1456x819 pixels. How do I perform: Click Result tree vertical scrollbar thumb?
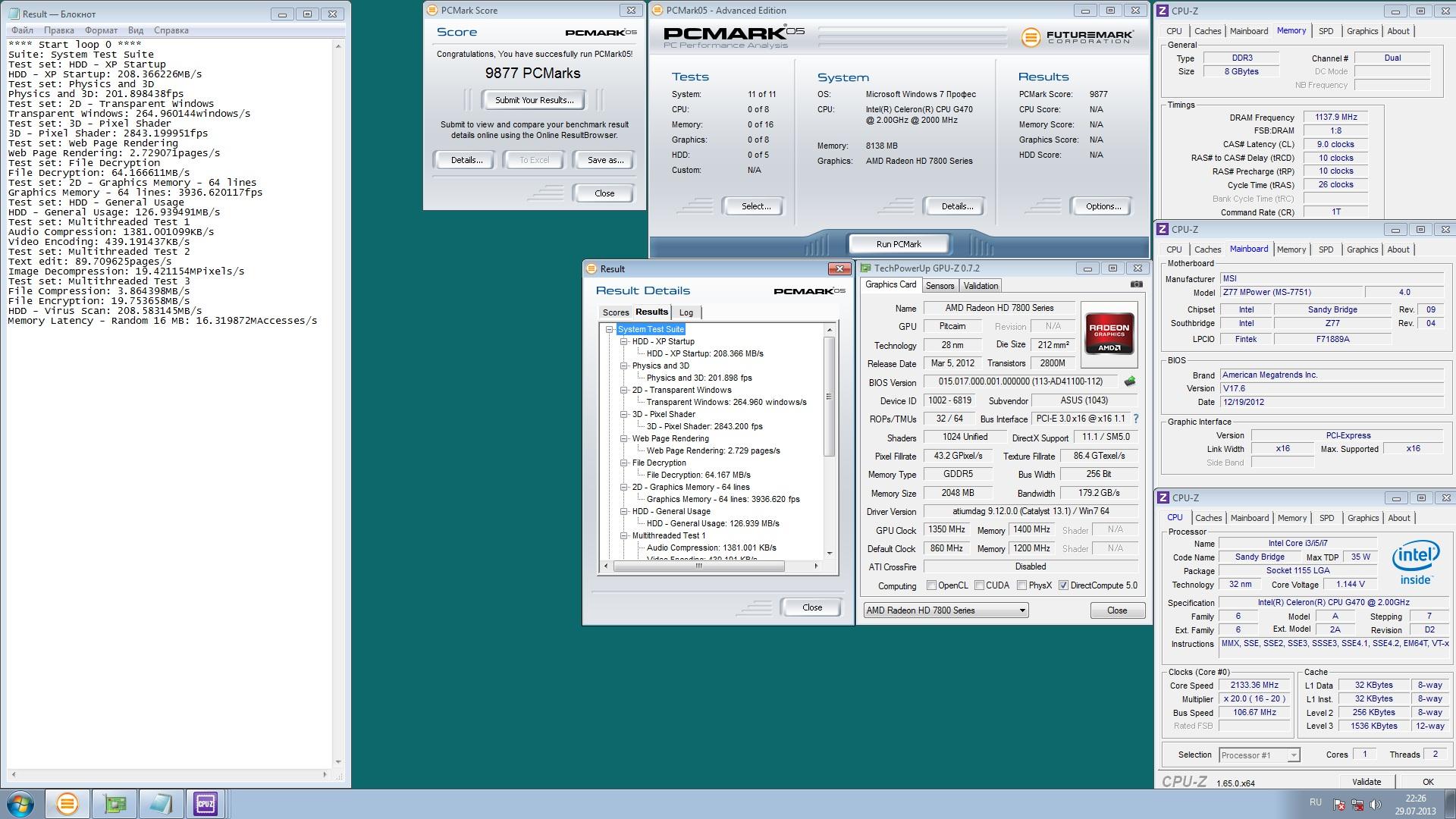coord(829,396)
